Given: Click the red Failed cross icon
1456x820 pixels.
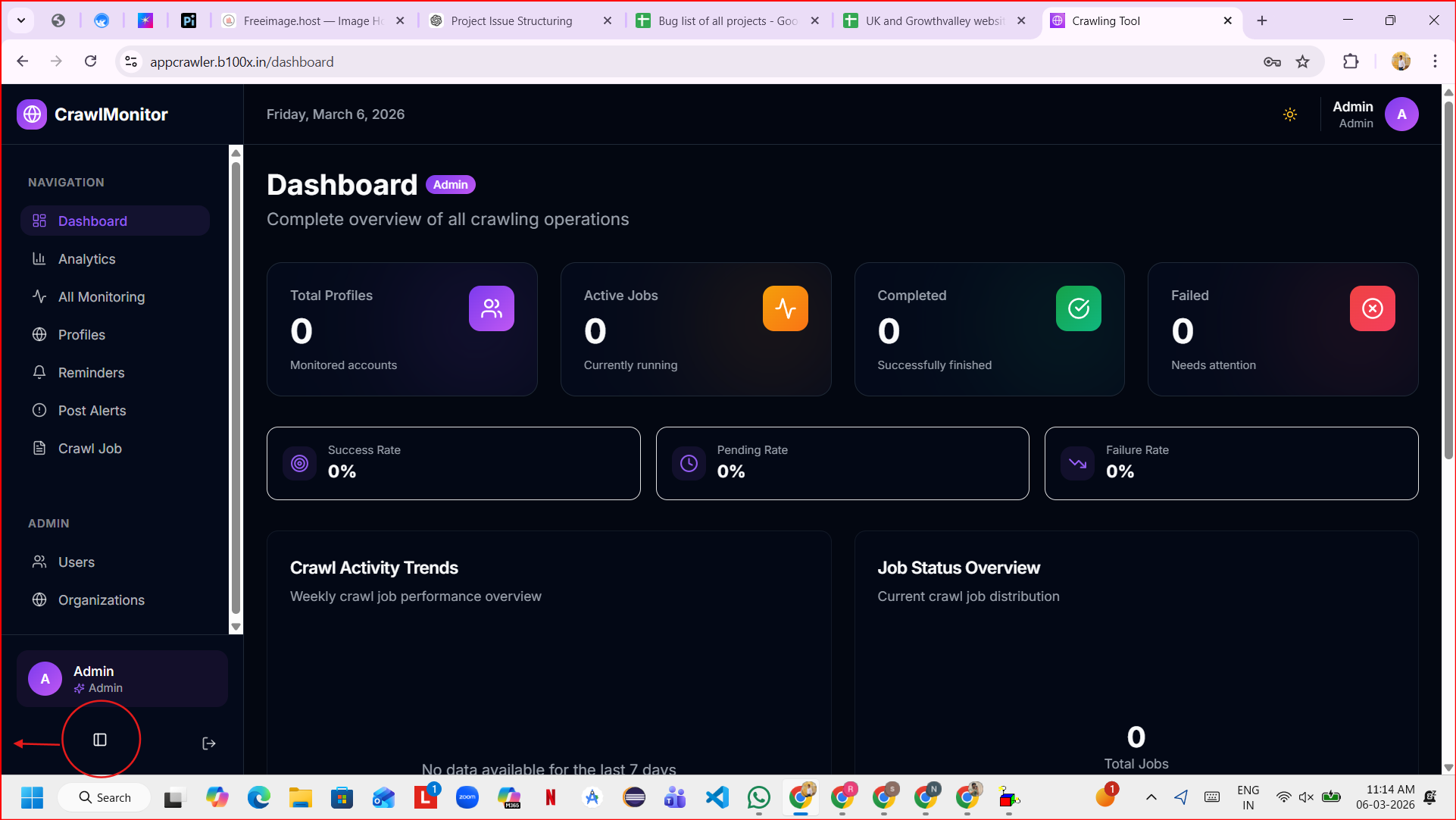Looking at the screenshot, I should tap(1372, 308).
